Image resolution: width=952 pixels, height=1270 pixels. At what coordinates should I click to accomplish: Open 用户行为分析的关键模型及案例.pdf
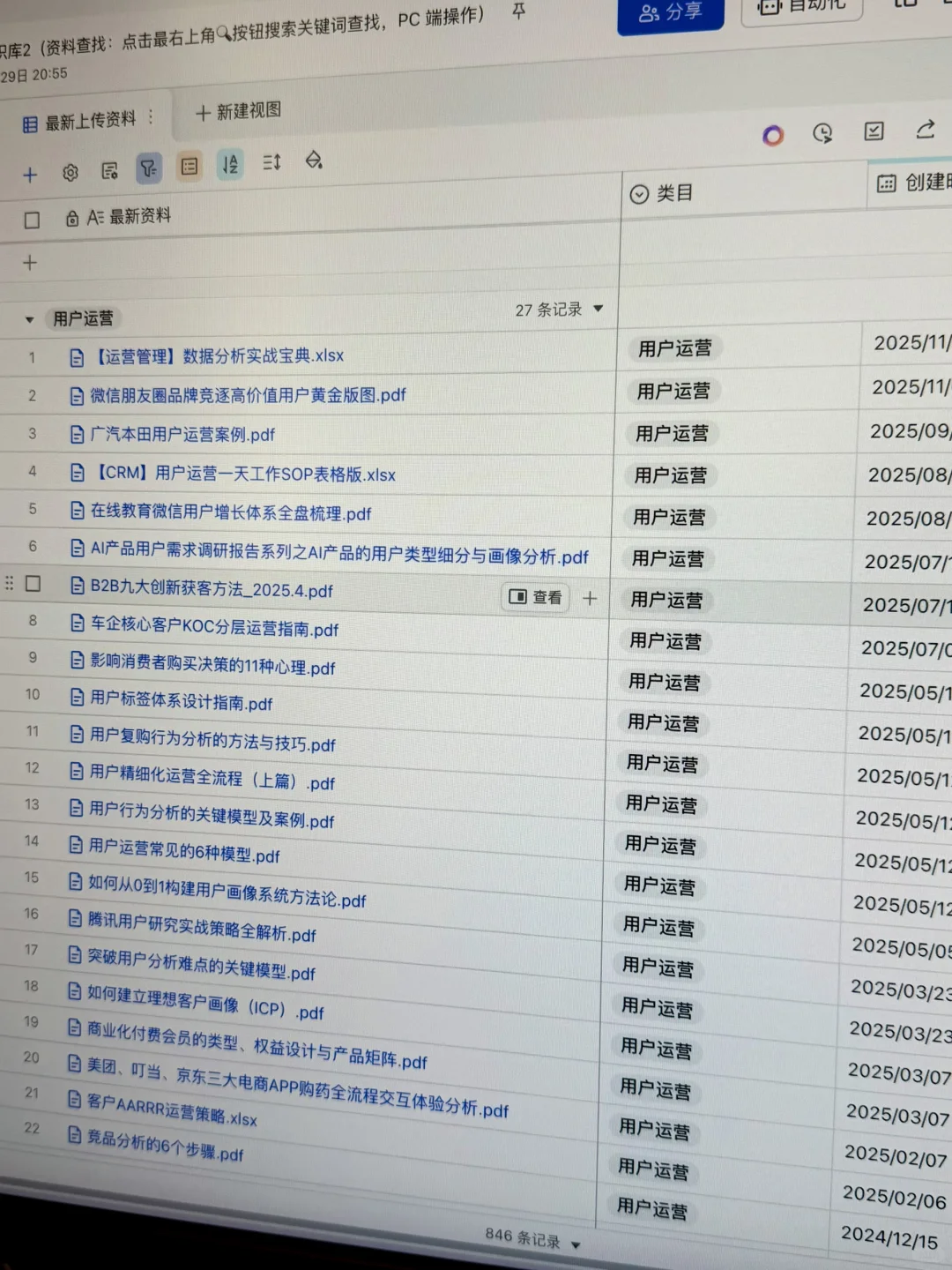[x=212, y=815]
